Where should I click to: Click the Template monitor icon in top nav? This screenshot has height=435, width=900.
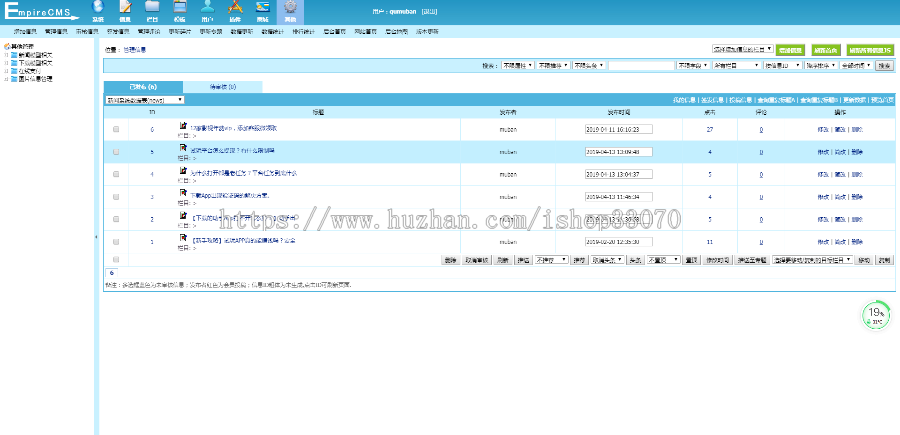click(179, 10)
